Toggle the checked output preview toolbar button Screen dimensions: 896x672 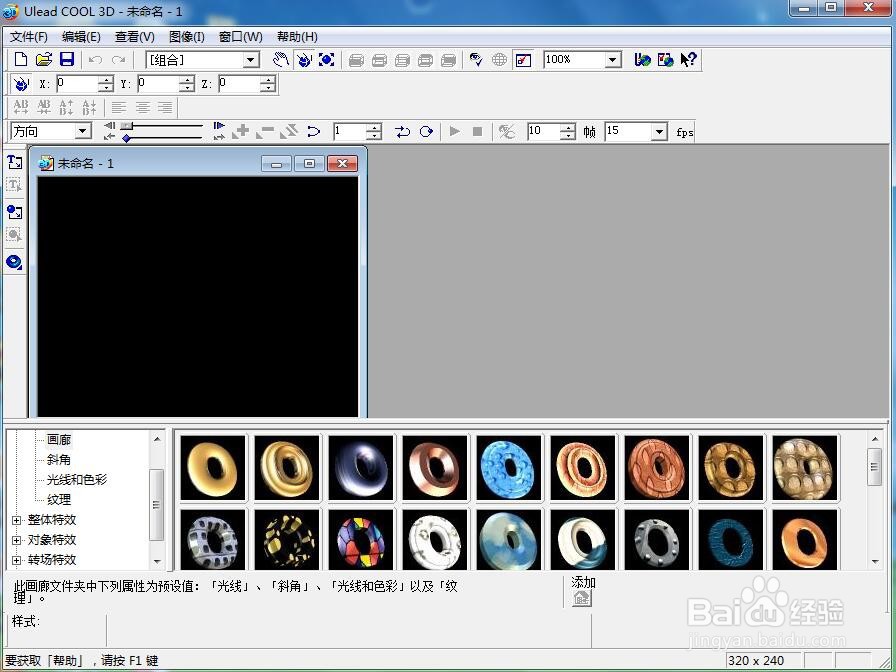[523, 59]
